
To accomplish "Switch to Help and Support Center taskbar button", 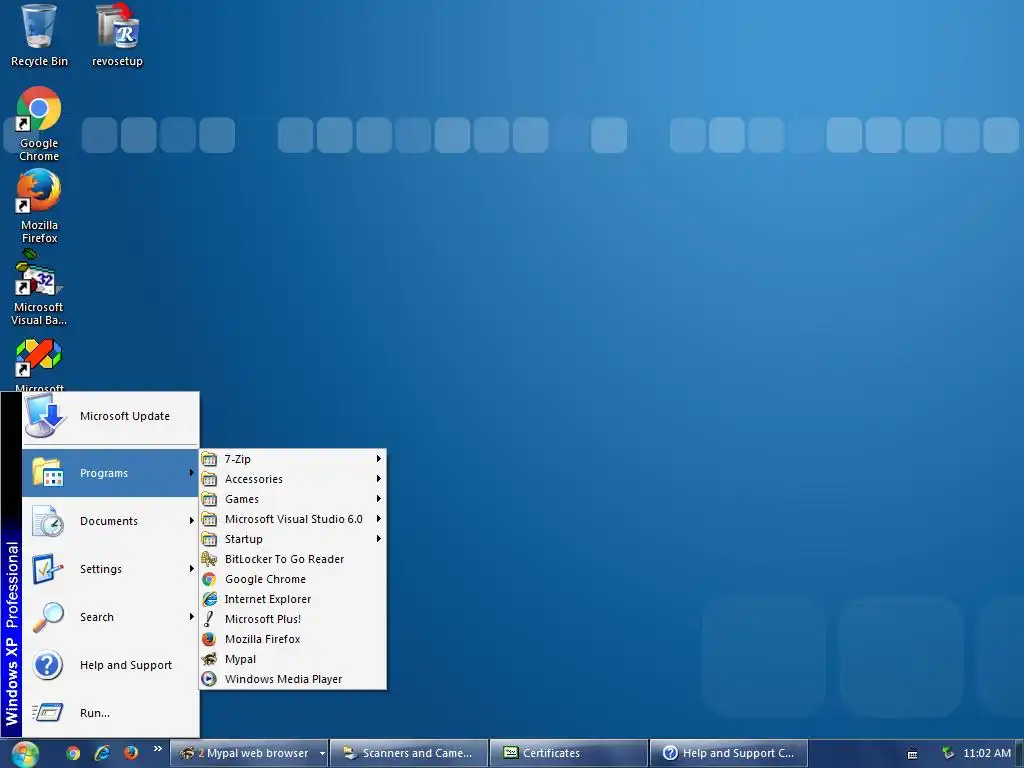I will [x=729, y=754].
